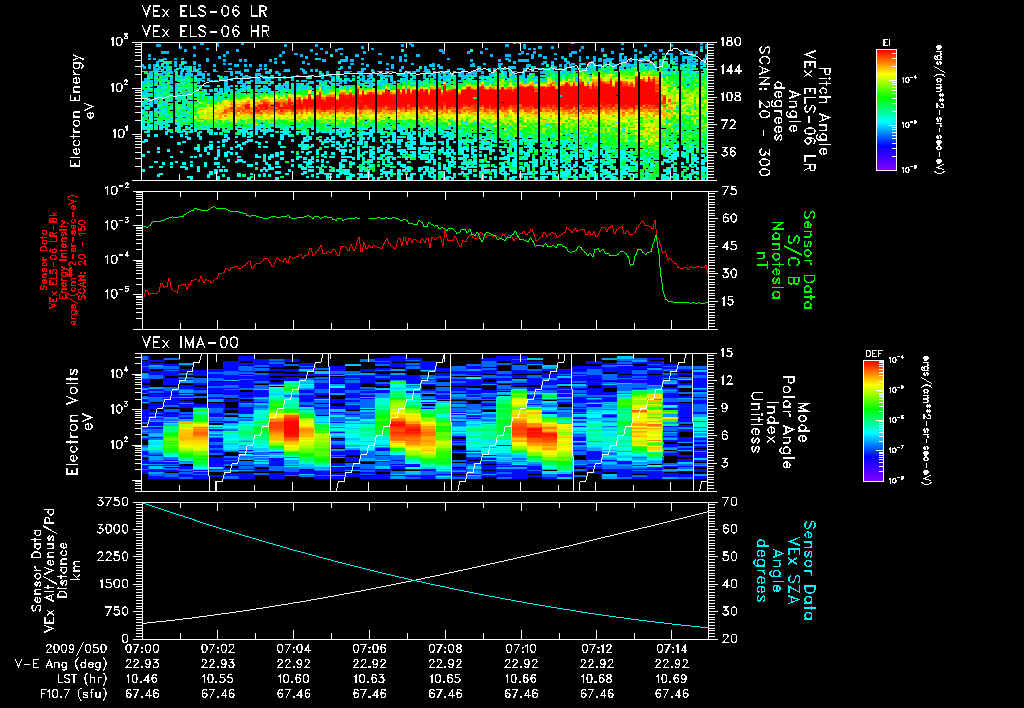Click the 07:14 time tick label

(x=672, y=649)
